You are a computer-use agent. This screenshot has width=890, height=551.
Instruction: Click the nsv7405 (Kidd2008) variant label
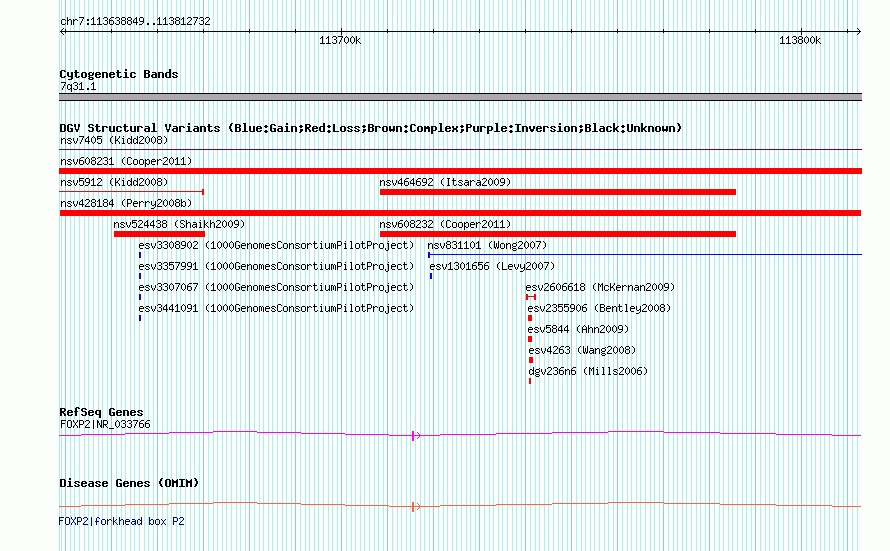click(x=114, y=140)
